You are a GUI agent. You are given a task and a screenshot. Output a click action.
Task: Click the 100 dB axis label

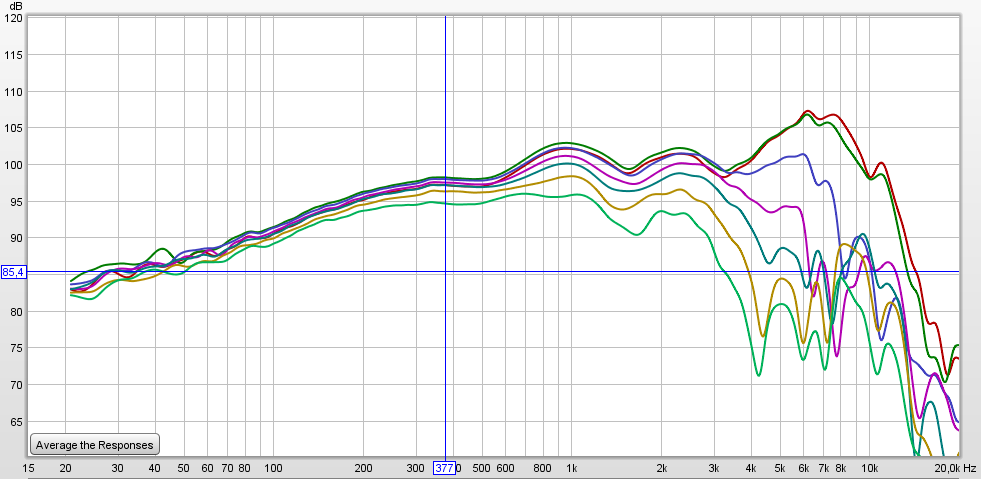[14, 165]
